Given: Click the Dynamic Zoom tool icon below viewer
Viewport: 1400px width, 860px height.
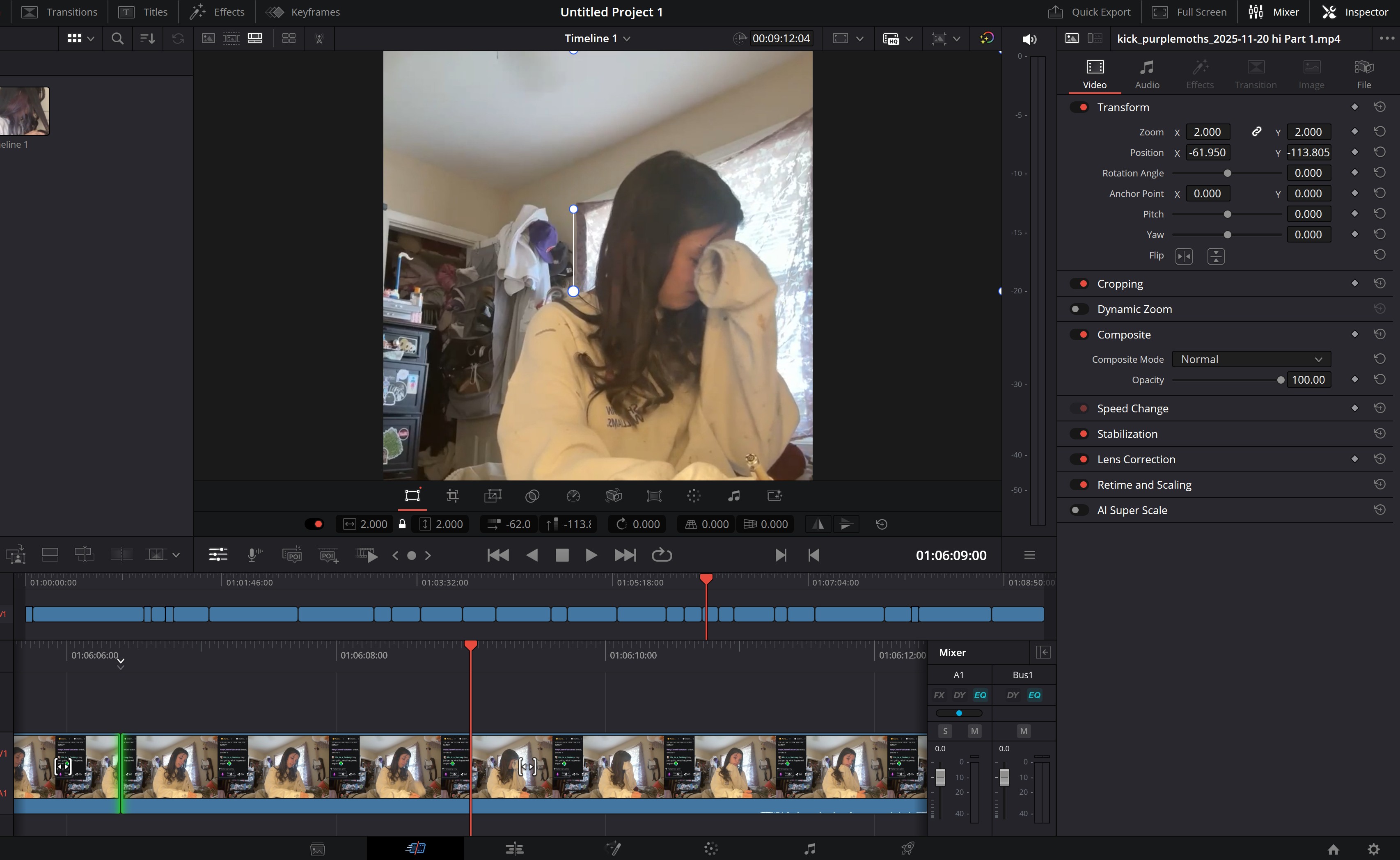Looking at the screenshot, I should 493,496.
